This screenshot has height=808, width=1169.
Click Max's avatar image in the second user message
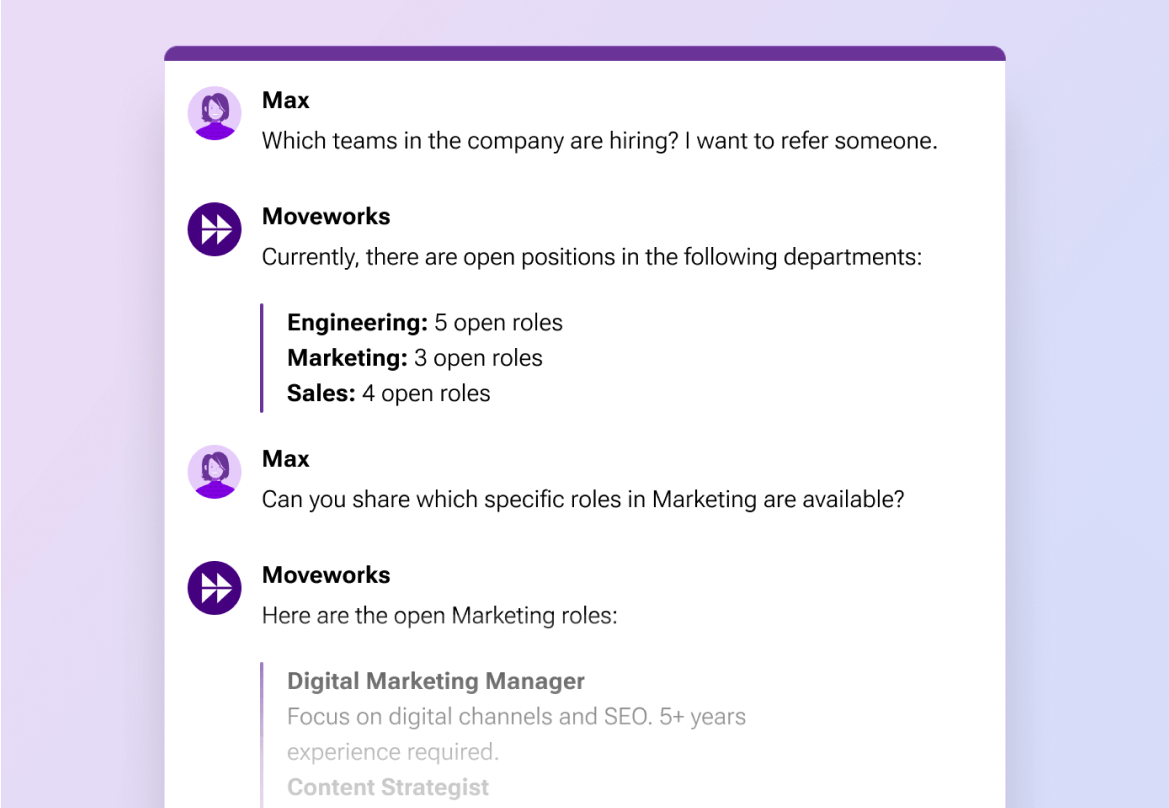(x=214, y=472)
